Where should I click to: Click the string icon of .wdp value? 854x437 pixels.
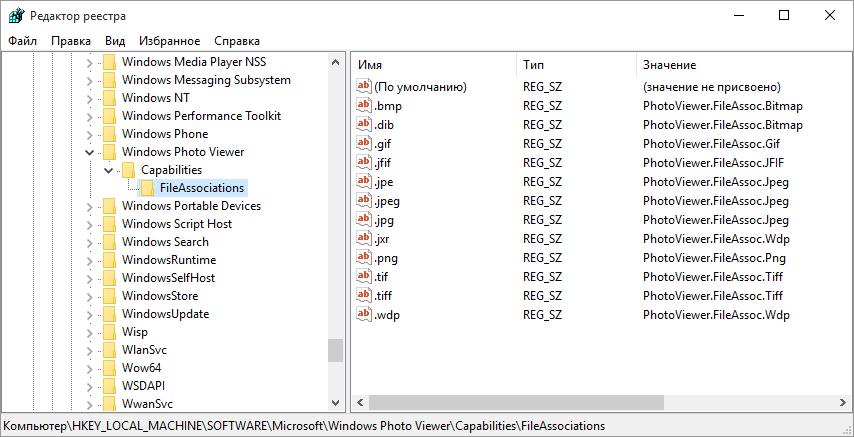point(363,314)
